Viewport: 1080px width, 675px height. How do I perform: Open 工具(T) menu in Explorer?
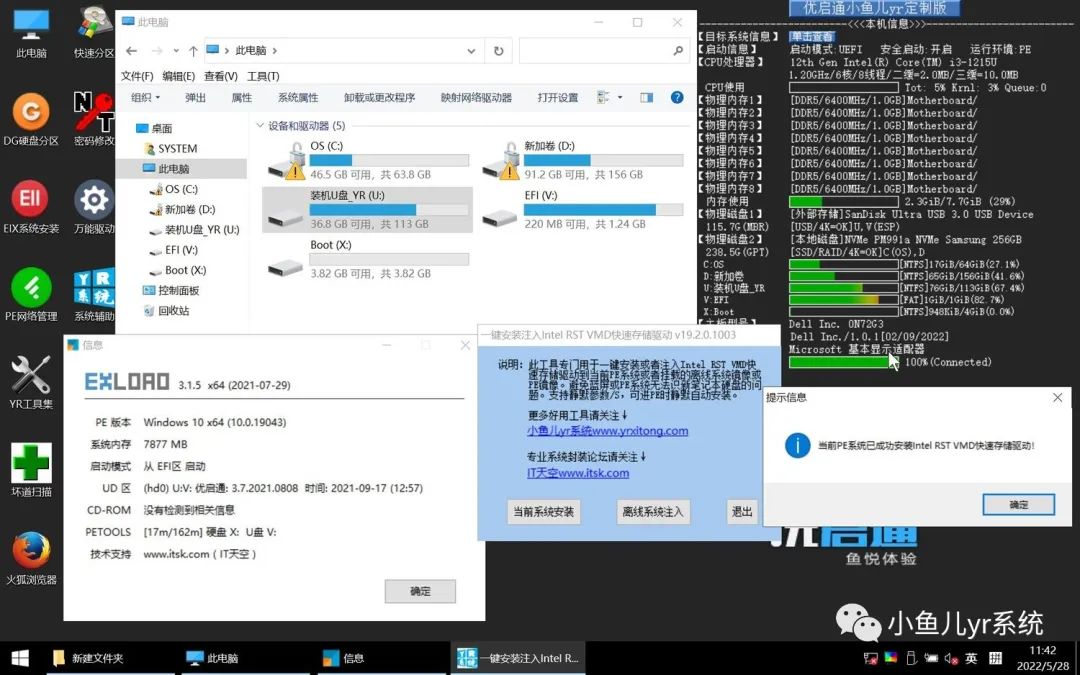click(263, 76)
